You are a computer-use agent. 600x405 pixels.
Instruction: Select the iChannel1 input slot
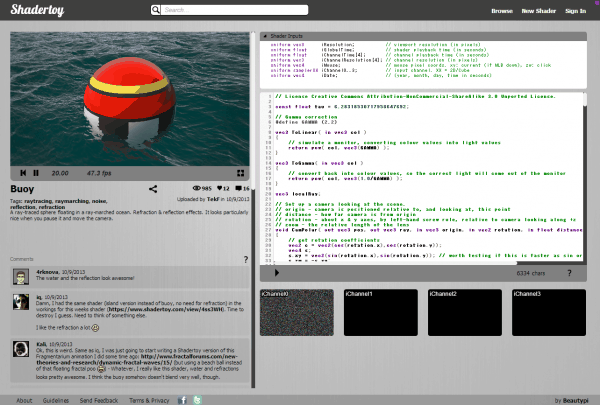tap(381, 312)
